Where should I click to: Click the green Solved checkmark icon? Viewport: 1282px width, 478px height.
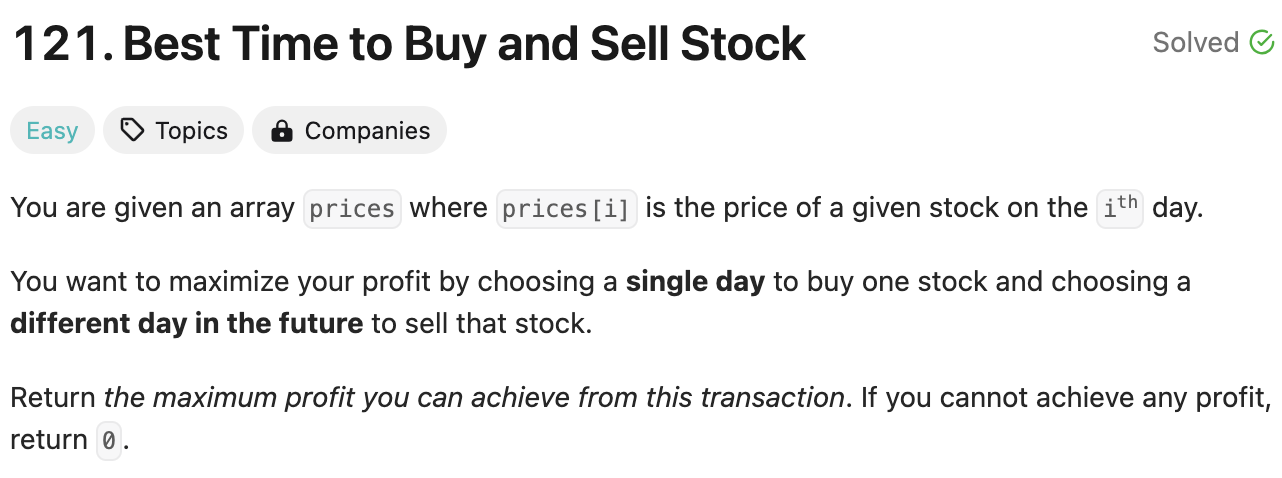[x=1261, y=43]
